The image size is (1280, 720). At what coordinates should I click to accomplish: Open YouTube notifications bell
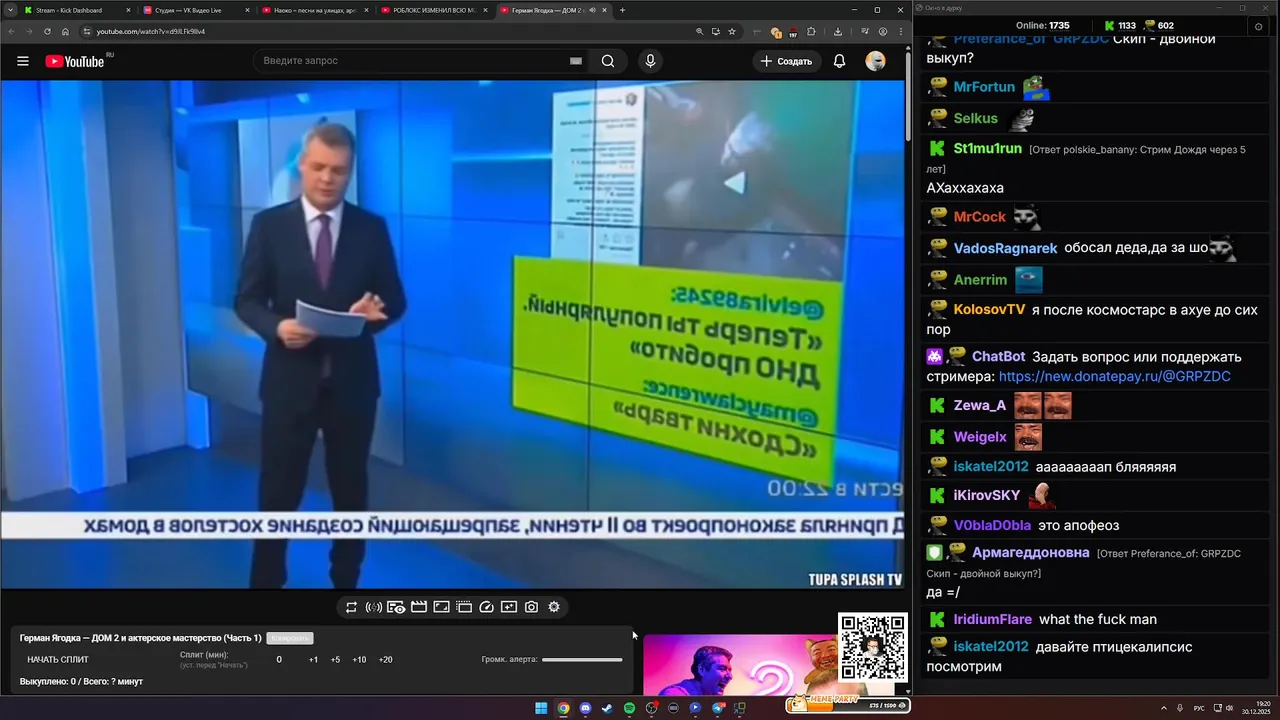[840, 61]
